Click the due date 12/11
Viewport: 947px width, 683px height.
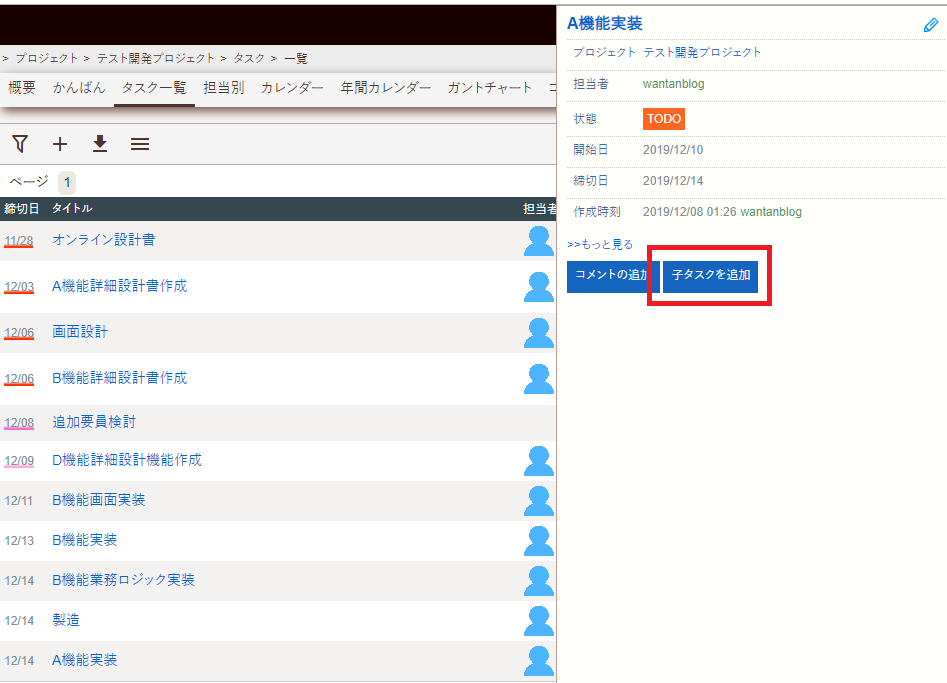click(x=19, y=501)
